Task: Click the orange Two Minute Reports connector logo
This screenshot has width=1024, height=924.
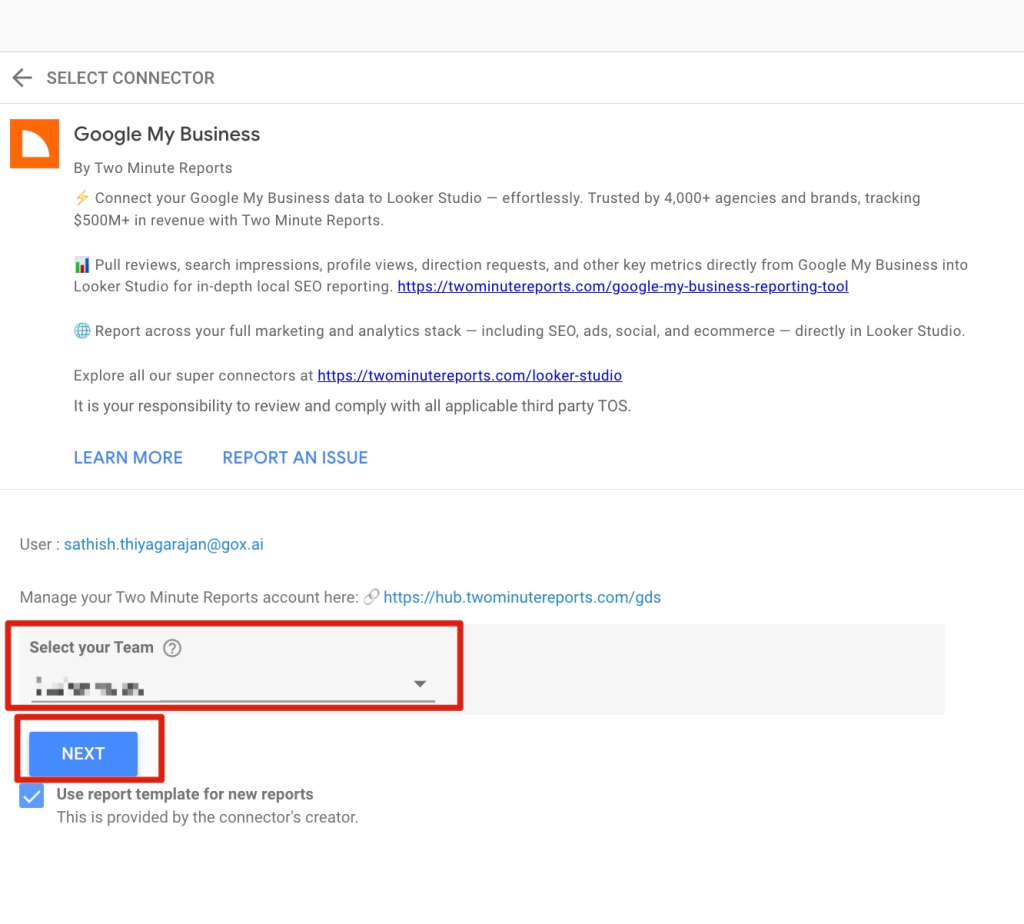Action: point(35,144)
